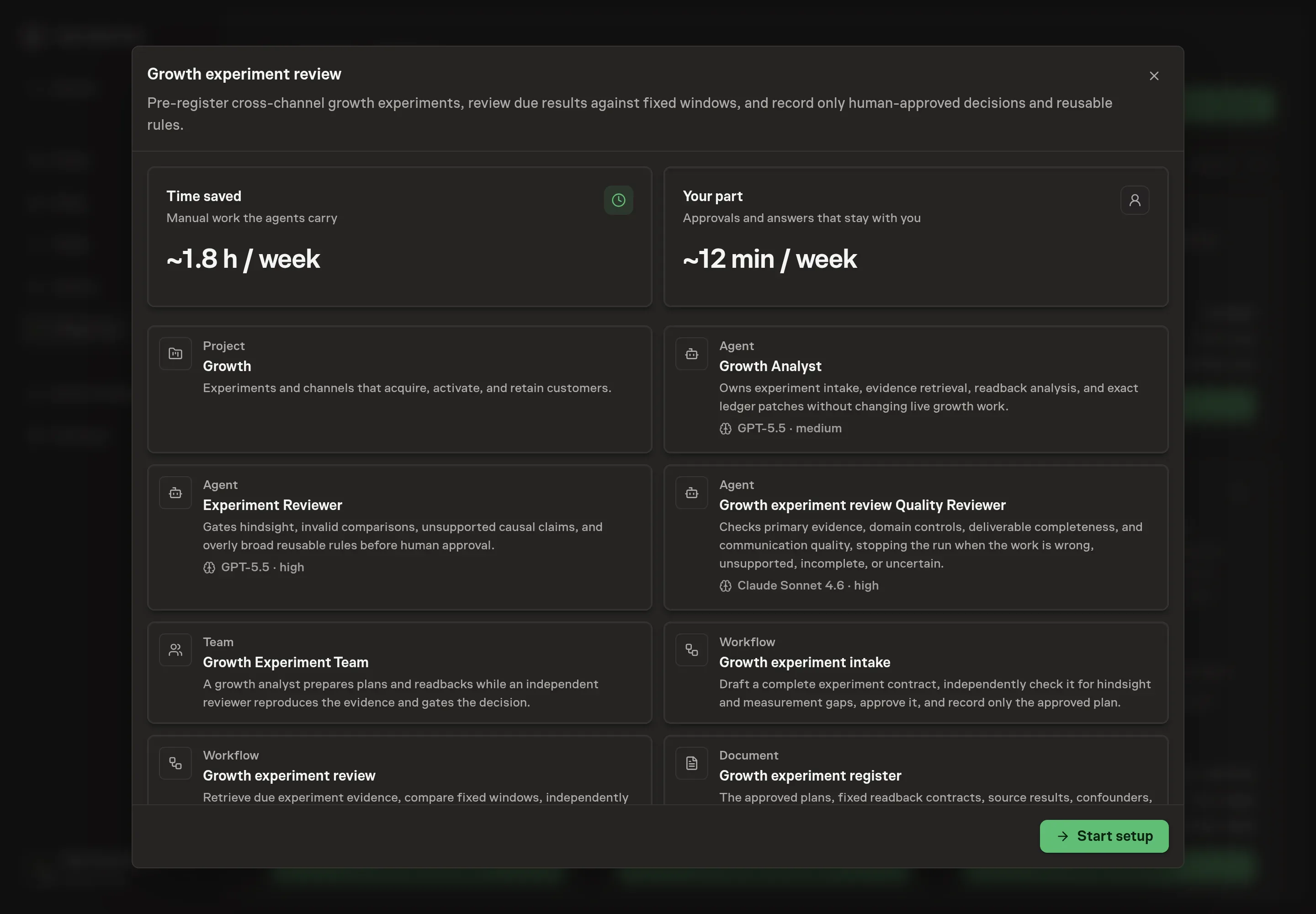
Task: Click the person icon in Your part
Action: 1135,200
